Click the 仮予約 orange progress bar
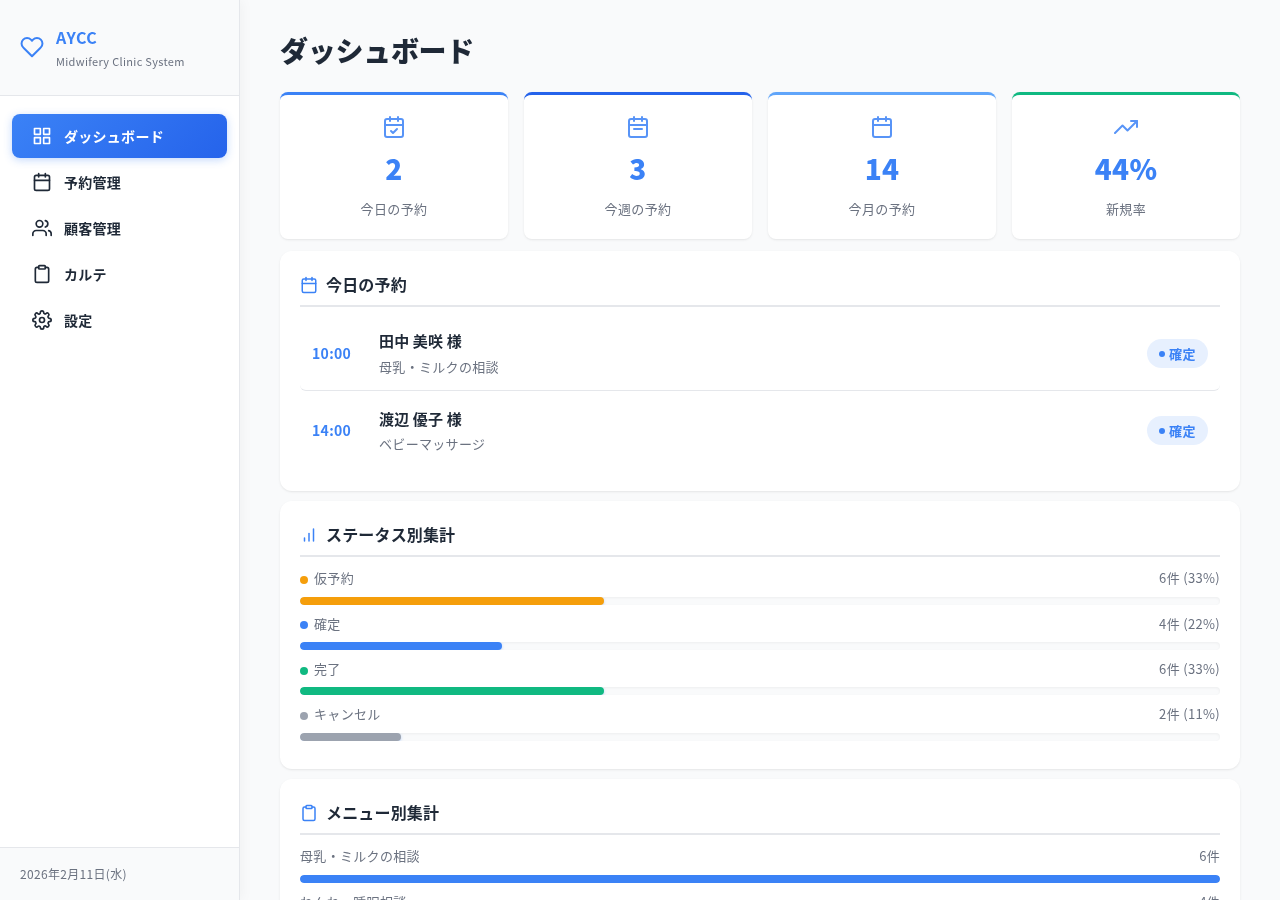1280x900 pixels. (452, 600)
